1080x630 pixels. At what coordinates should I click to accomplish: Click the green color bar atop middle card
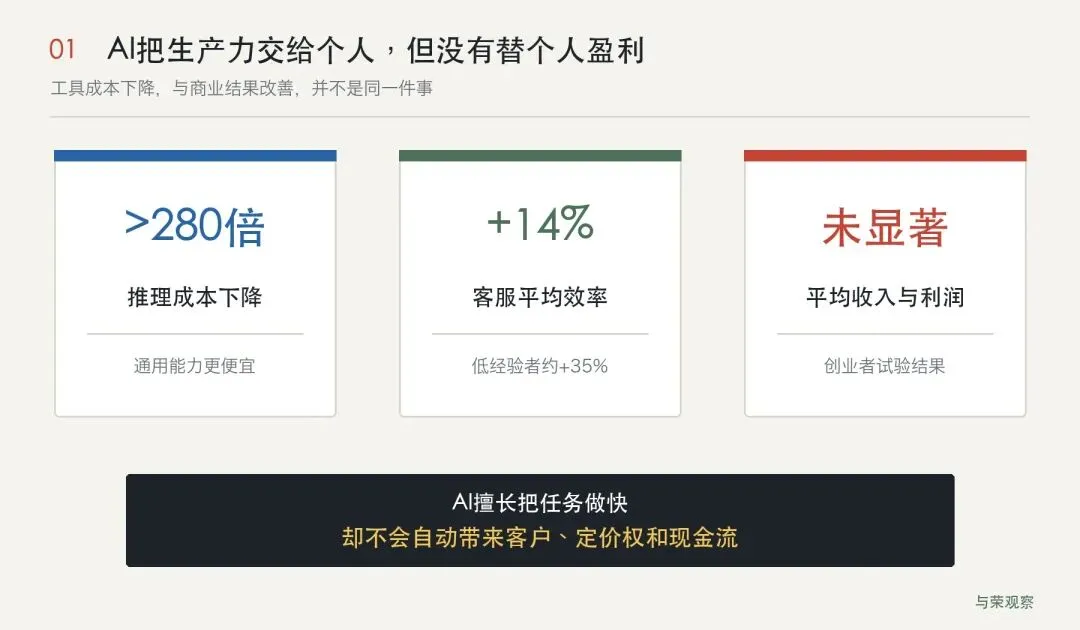pos(540,156)
